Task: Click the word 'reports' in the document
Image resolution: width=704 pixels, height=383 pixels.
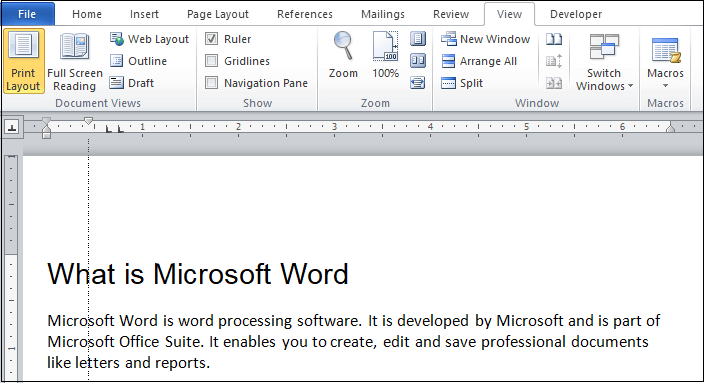Action: coord(180,363)
